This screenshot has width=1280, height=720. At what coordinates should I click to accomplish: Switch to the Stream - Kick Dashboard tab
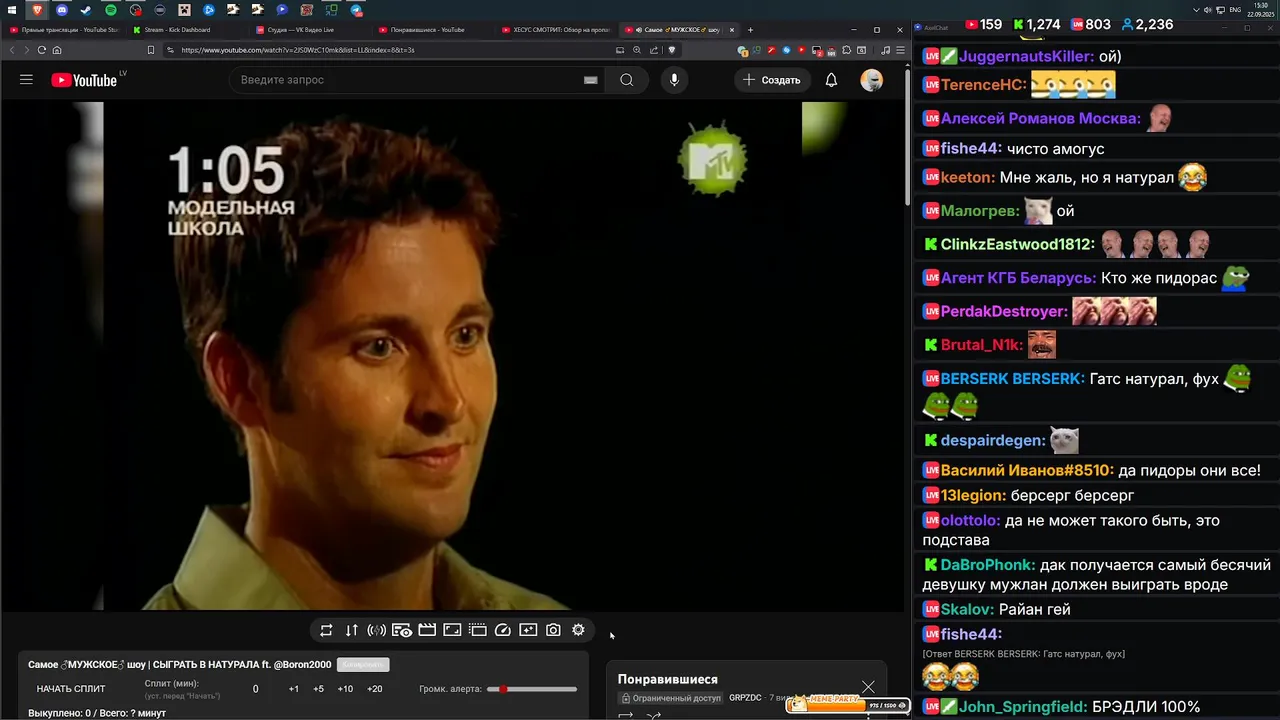186,30
